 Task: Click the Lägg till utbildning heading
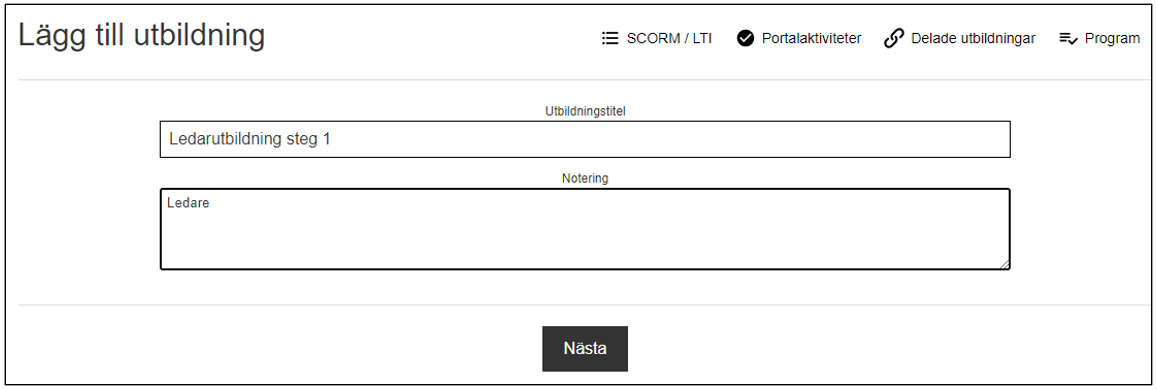pos(142,36)
